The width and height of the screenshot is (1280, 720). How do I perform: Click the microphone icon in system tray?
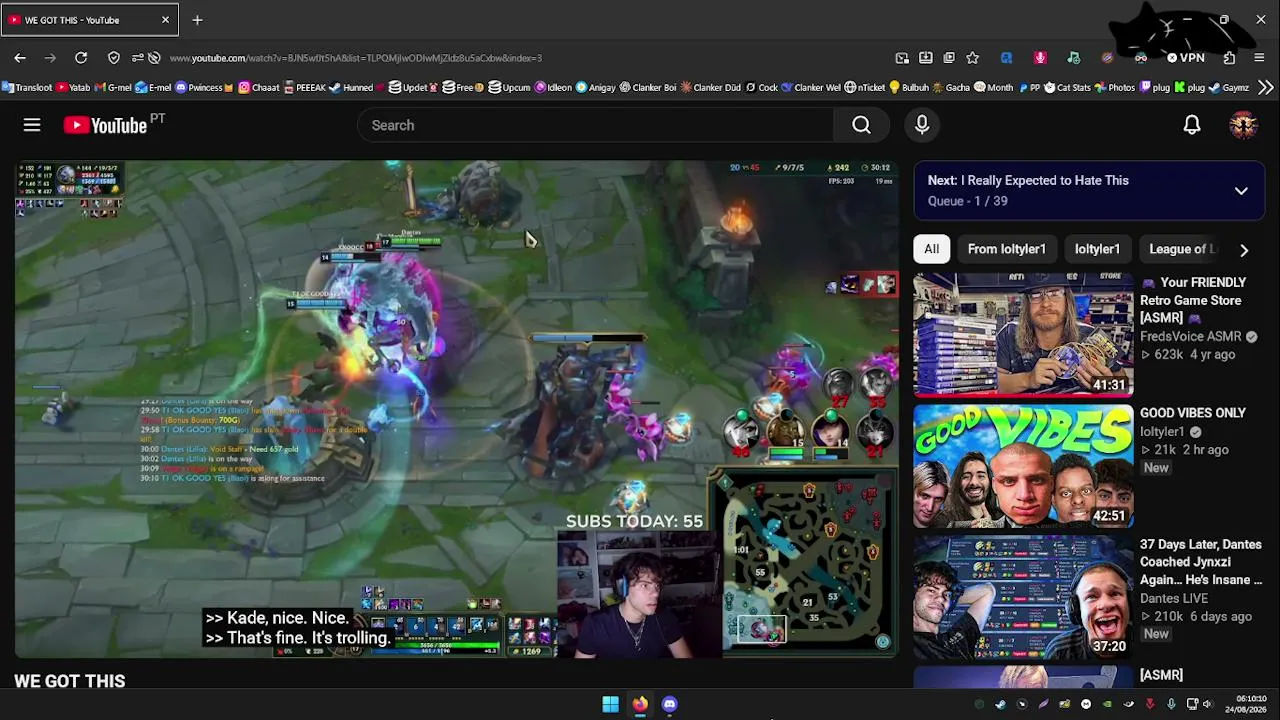[1171, 704]
